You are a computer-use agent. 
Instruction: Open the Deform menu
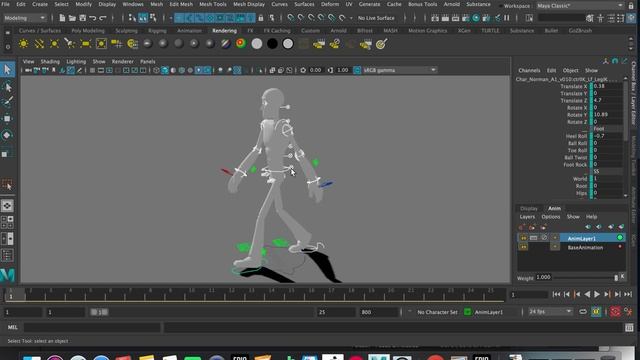click(x=330, y=4)
